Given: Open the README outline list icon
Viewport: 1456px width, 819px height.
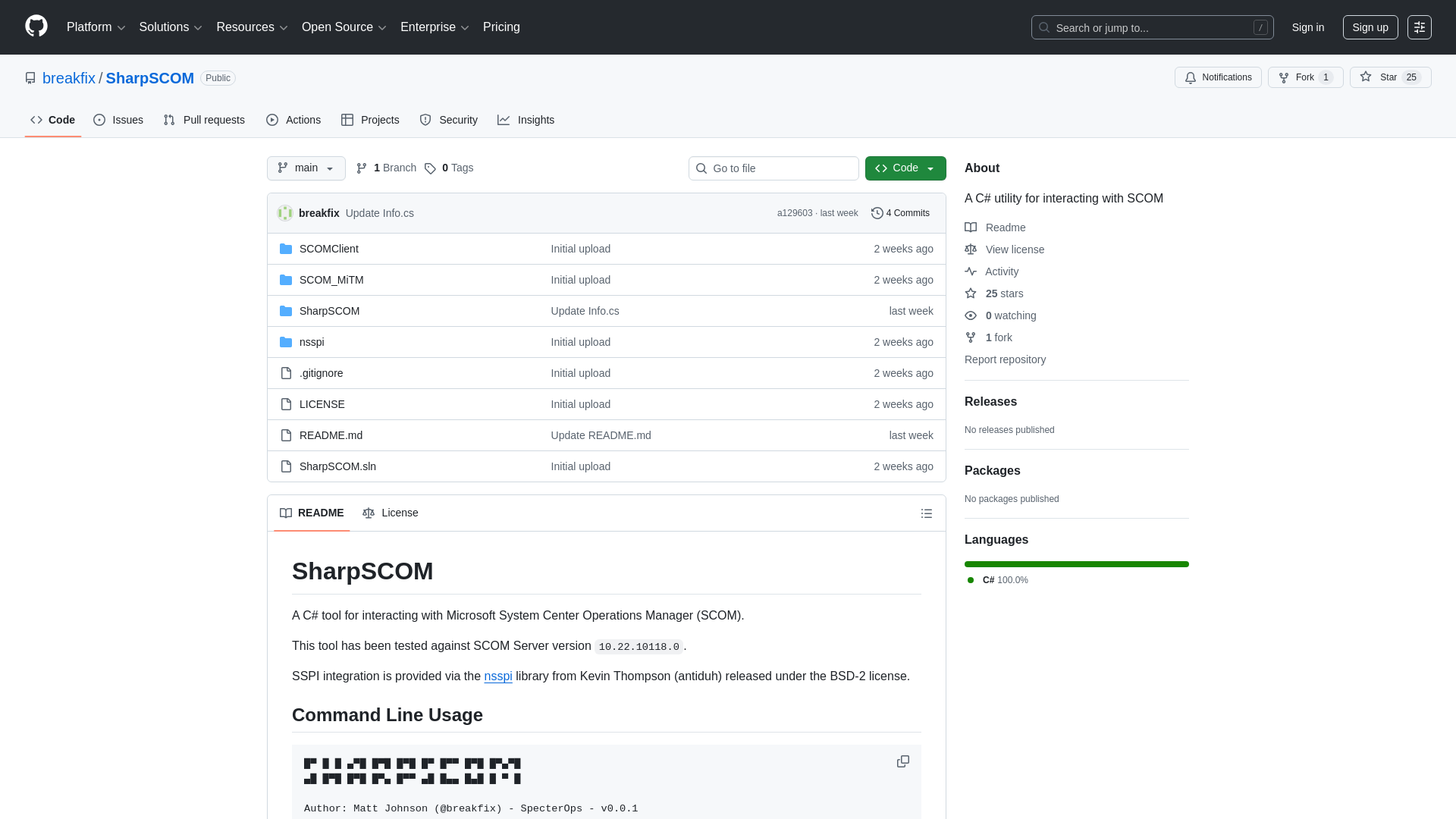Looking at the screenshot, I should pyautogui.click(x=926, y=513).
